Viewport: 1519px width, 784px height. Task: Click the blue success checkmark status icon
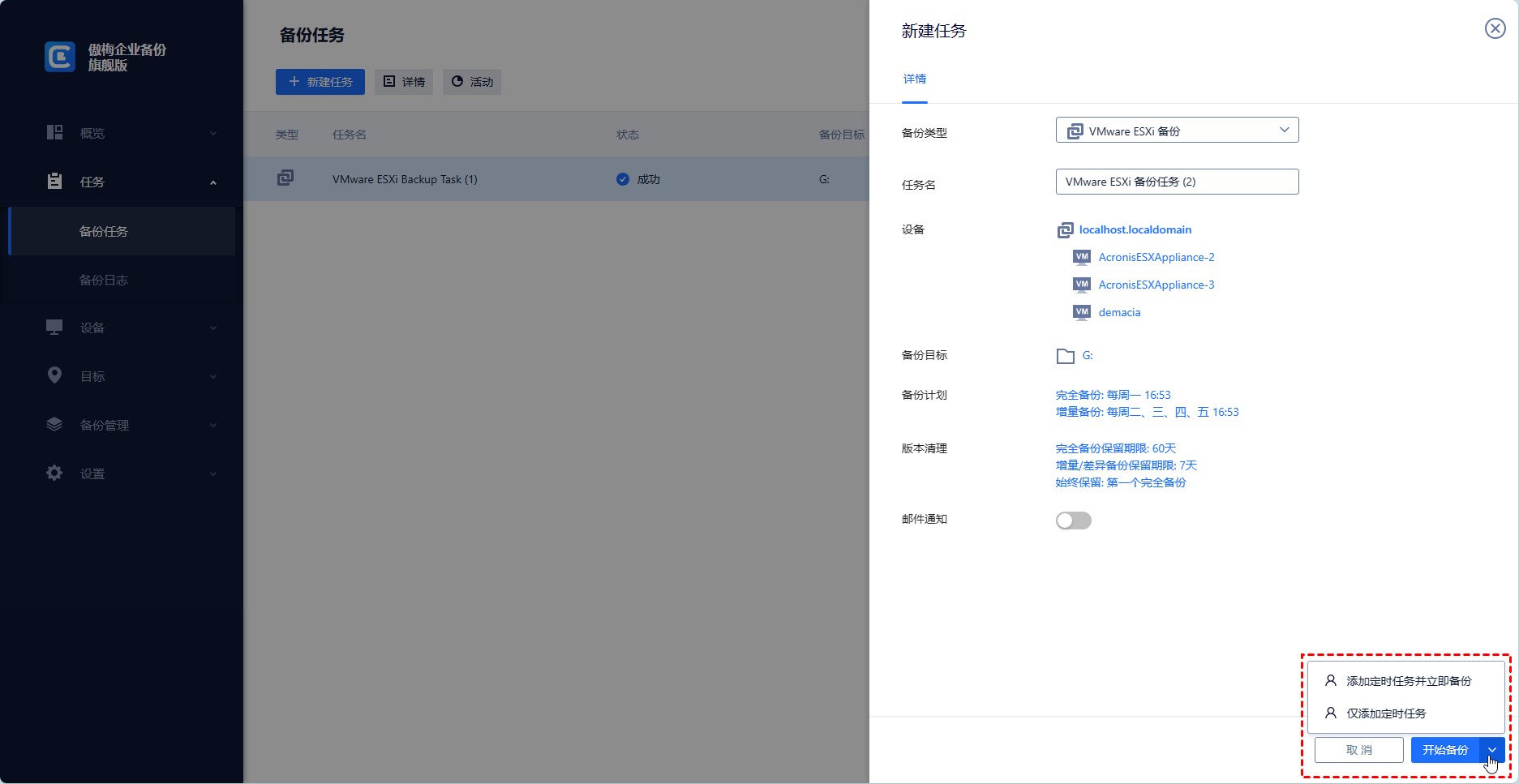623,179
